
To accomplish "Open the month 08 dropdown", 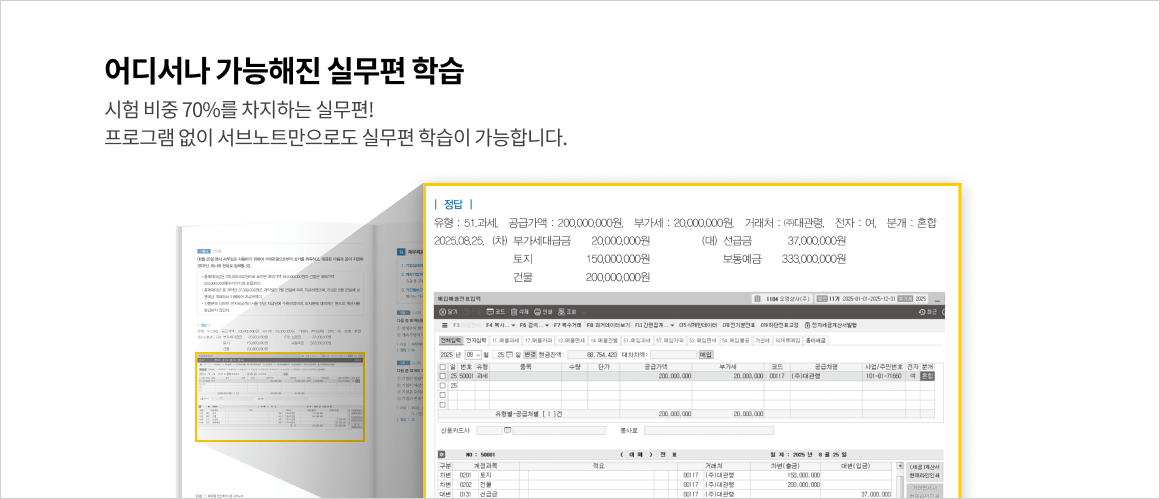I will (473, 355).
